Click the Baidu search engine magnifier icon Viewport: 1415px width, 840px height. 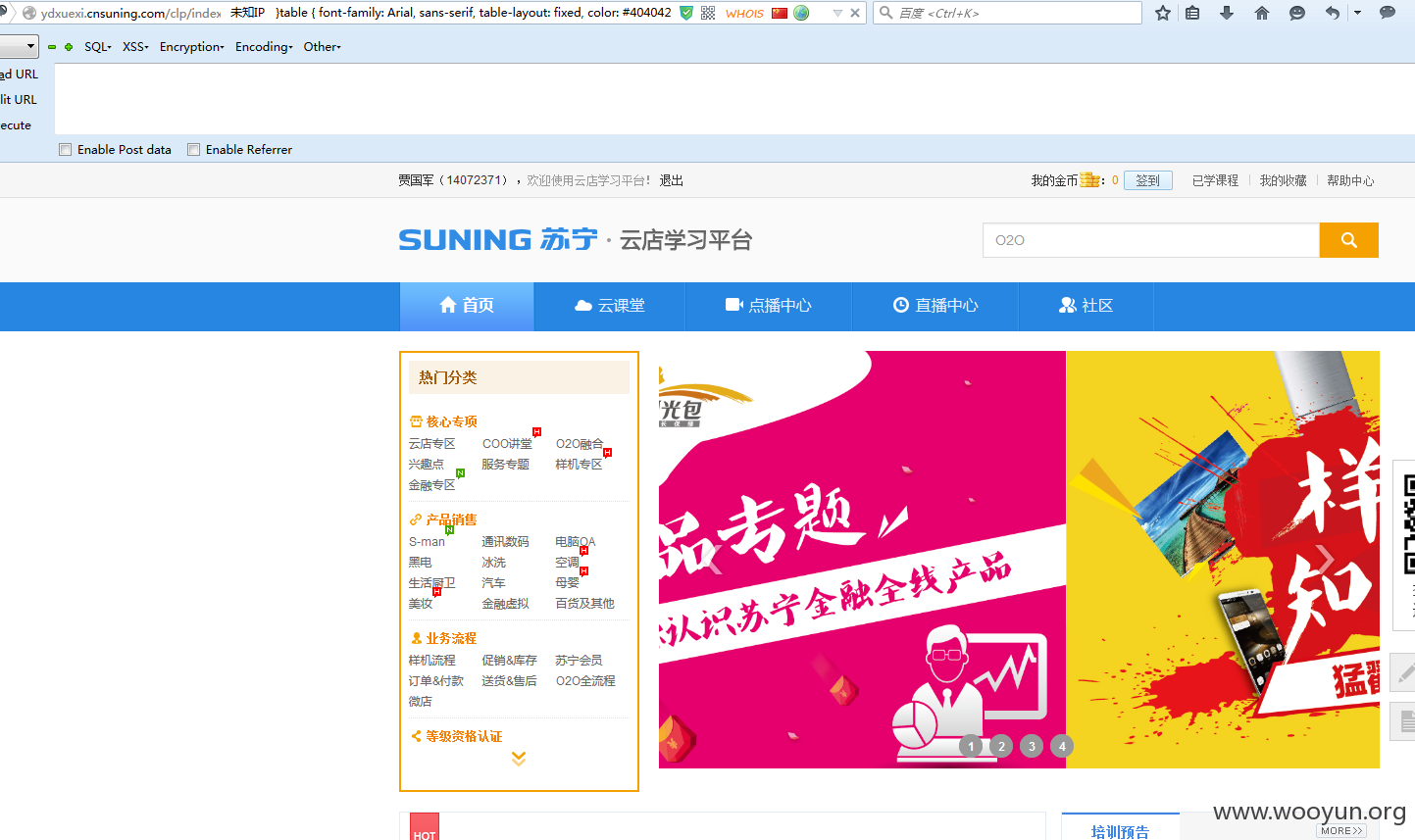[886, 13]
